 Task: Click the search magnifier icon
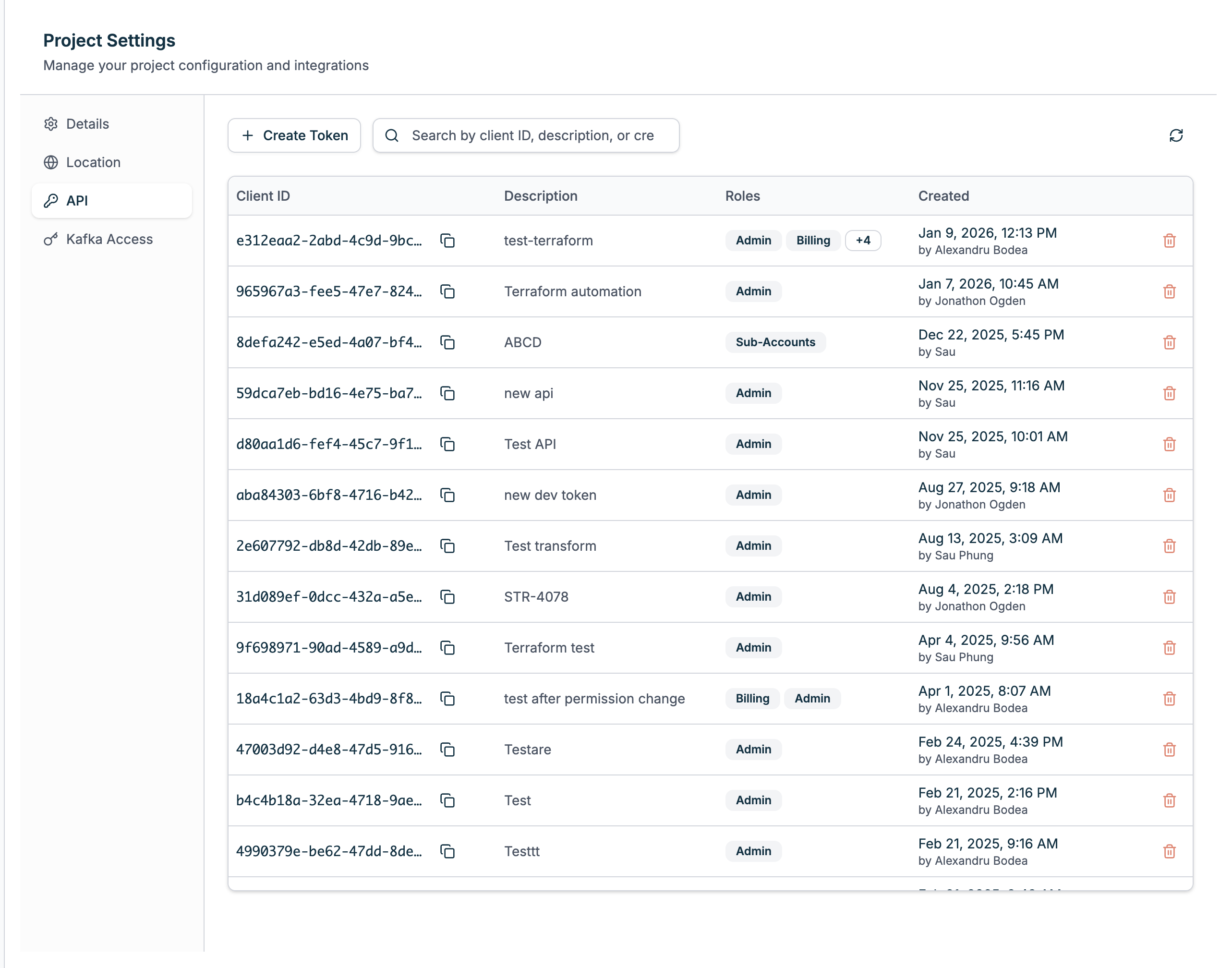pyautogui.click(x=392, y=135)
